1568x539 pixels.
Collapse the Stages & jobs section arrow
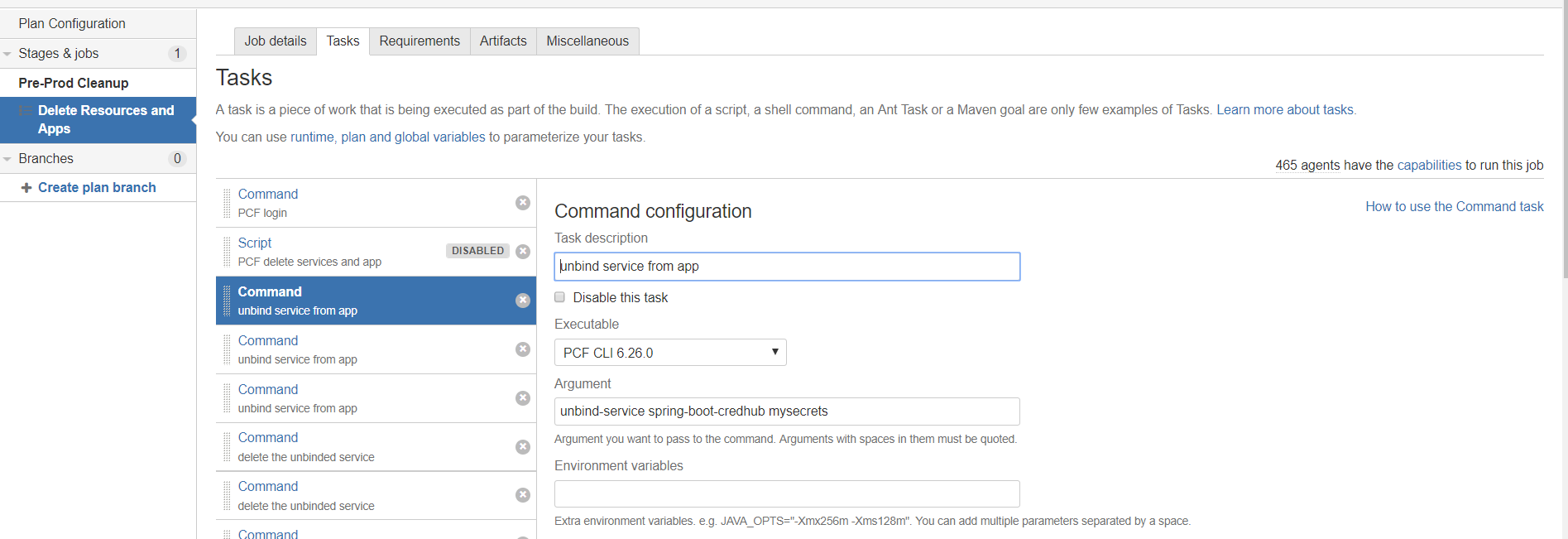(7, 54)
